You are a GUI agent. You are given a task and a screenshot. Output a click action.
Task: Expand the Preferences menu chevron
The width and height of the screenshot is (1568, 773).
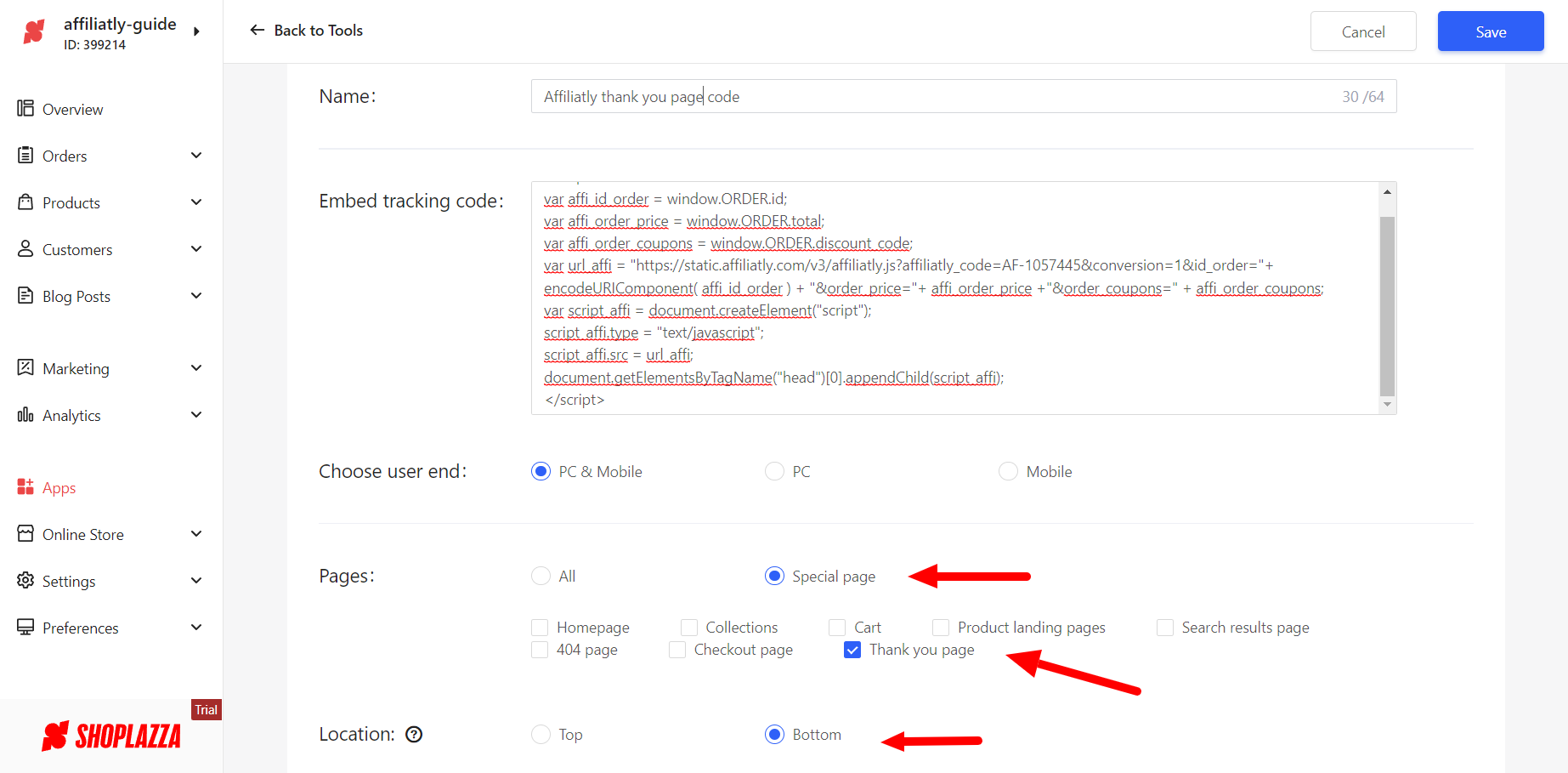196,628
